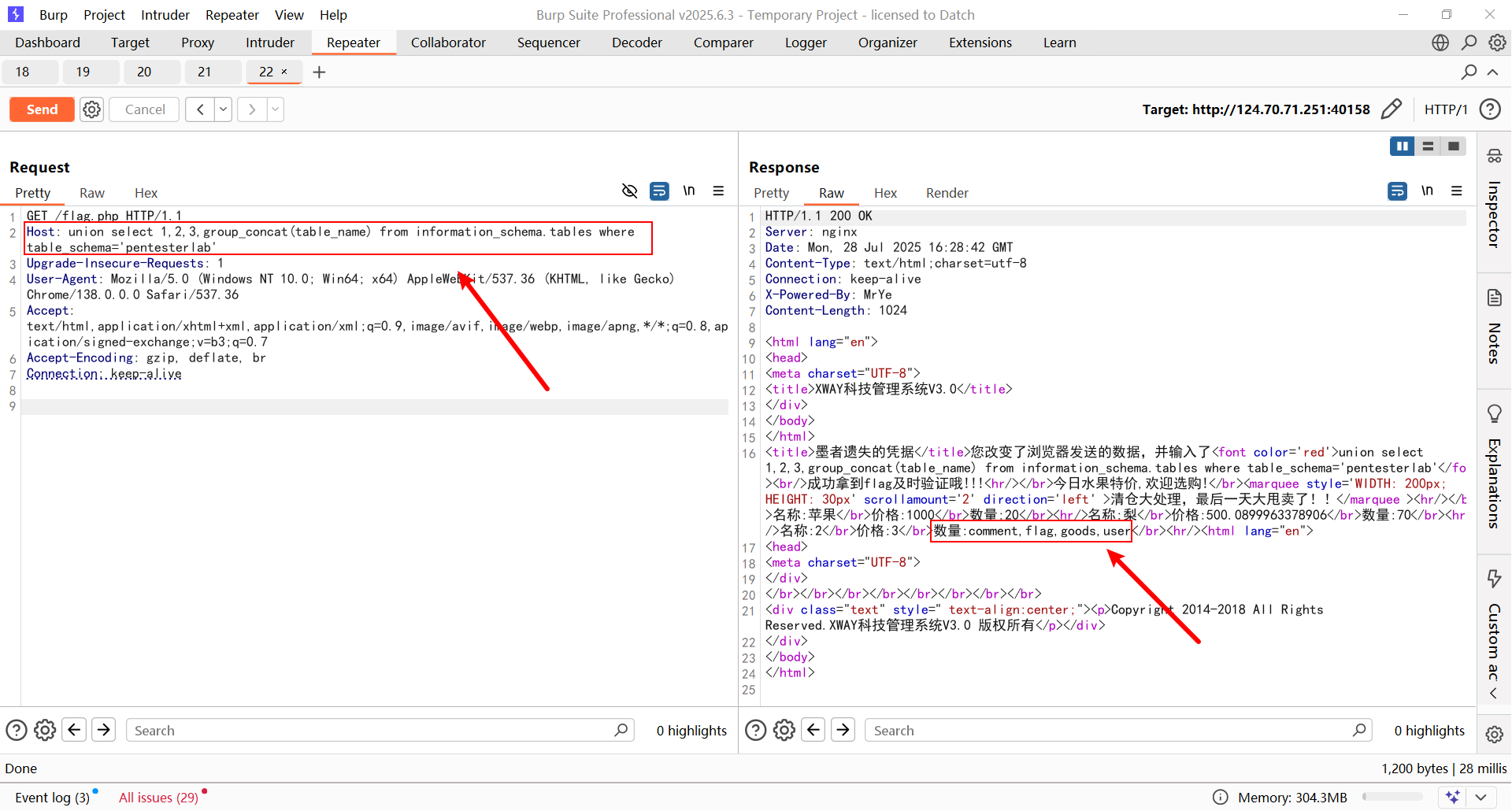The image size is (1512, 811).
Task: Open the Burp browser globe icon
Action: 1440,43
